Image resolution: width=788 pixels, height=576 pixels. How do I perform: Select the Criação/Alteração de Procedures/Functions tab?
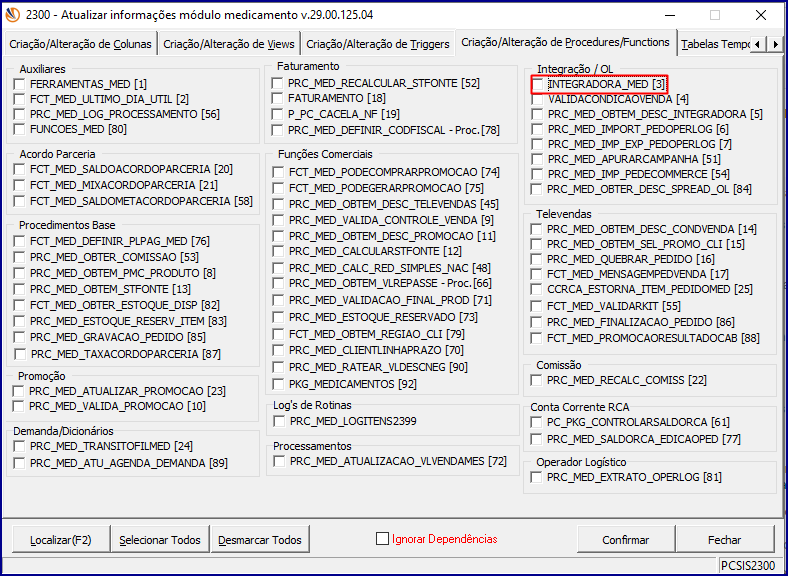point(565,42)
